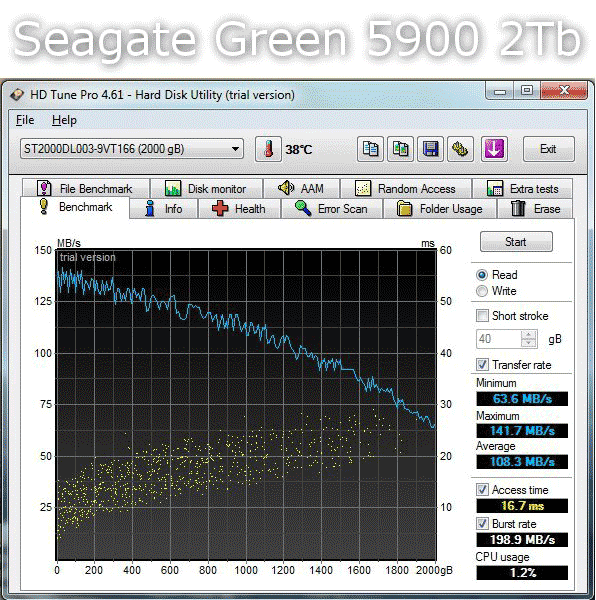Viewport: 596px width, 600px height.
Task: Switch to File Benchmark tab
Action: 86,188
